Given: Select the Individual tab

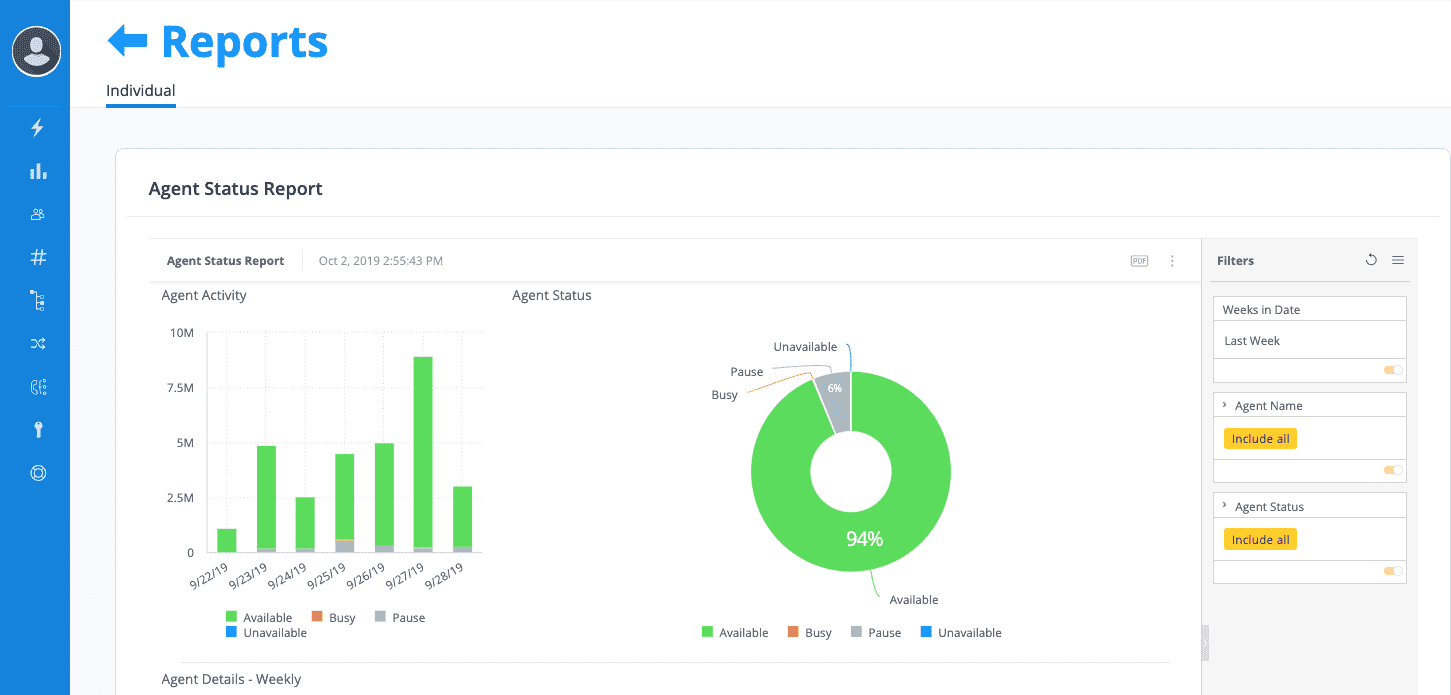Looking at the screenshot, I should [x=141, y=91].
